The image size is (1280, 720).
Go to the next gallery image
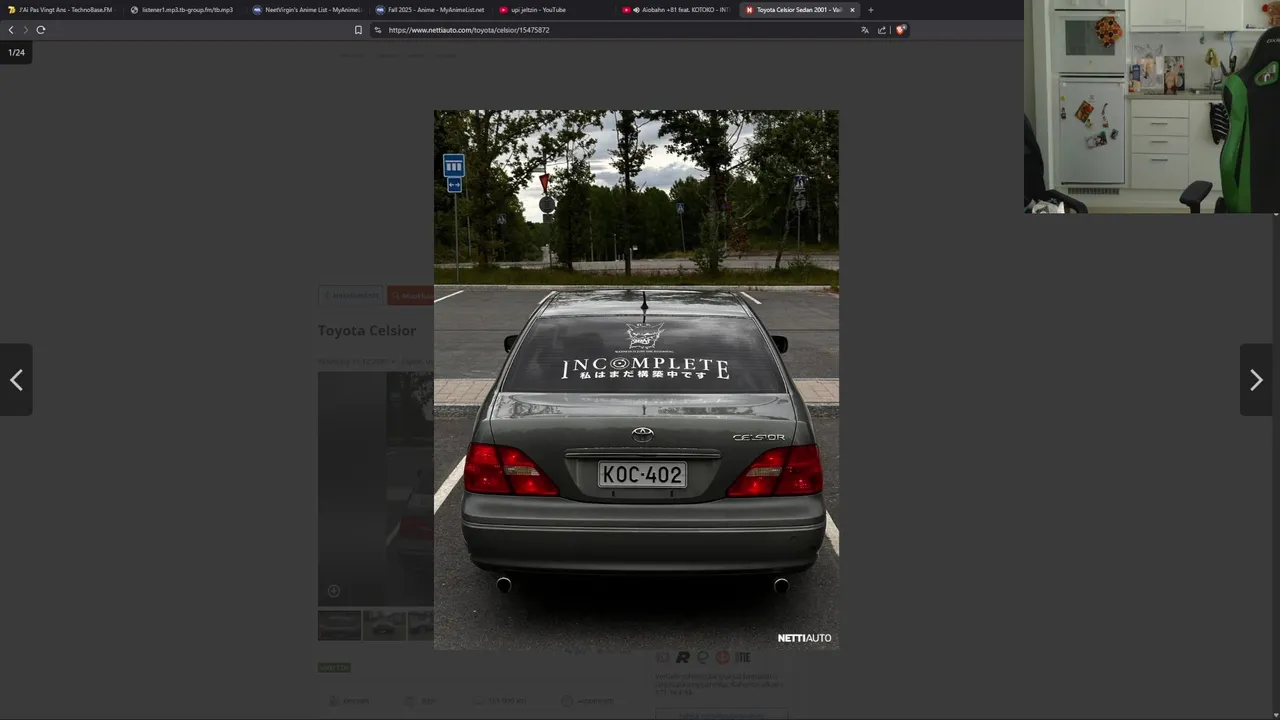click(1257, 380)
